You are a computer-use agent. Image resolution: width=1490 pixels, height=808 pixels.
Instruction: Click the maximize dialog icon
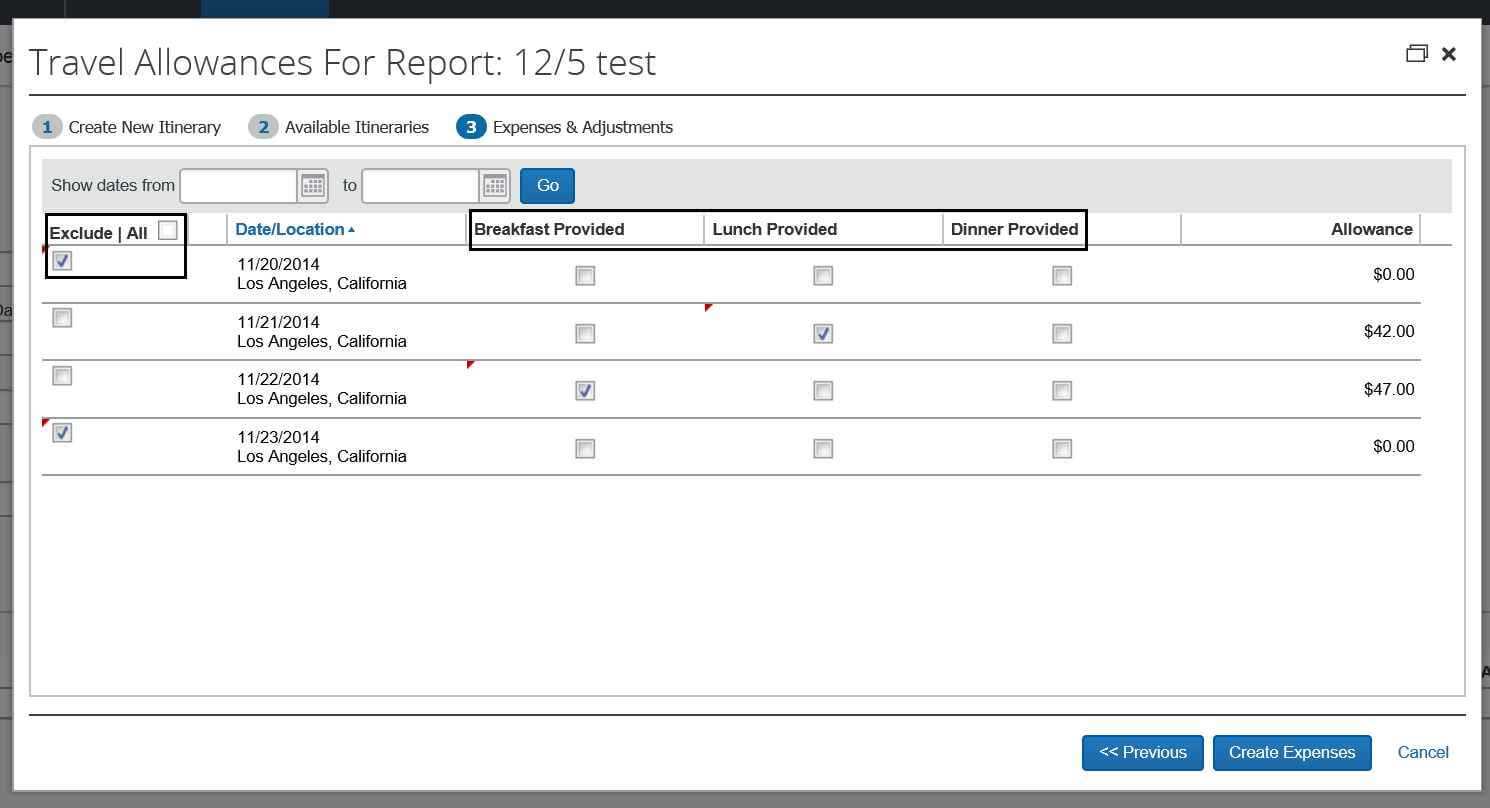pos(1416,54)
